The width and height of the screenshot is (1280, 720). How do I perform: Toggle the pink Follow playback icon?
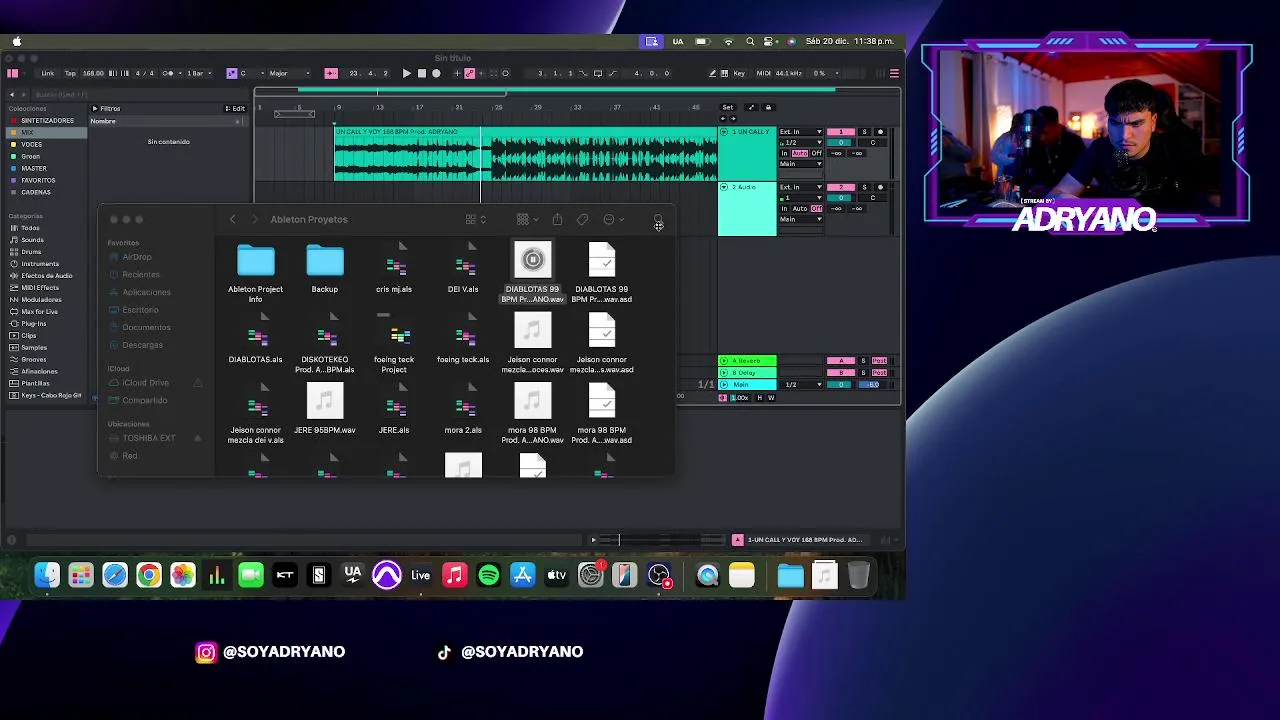point(331,73)
